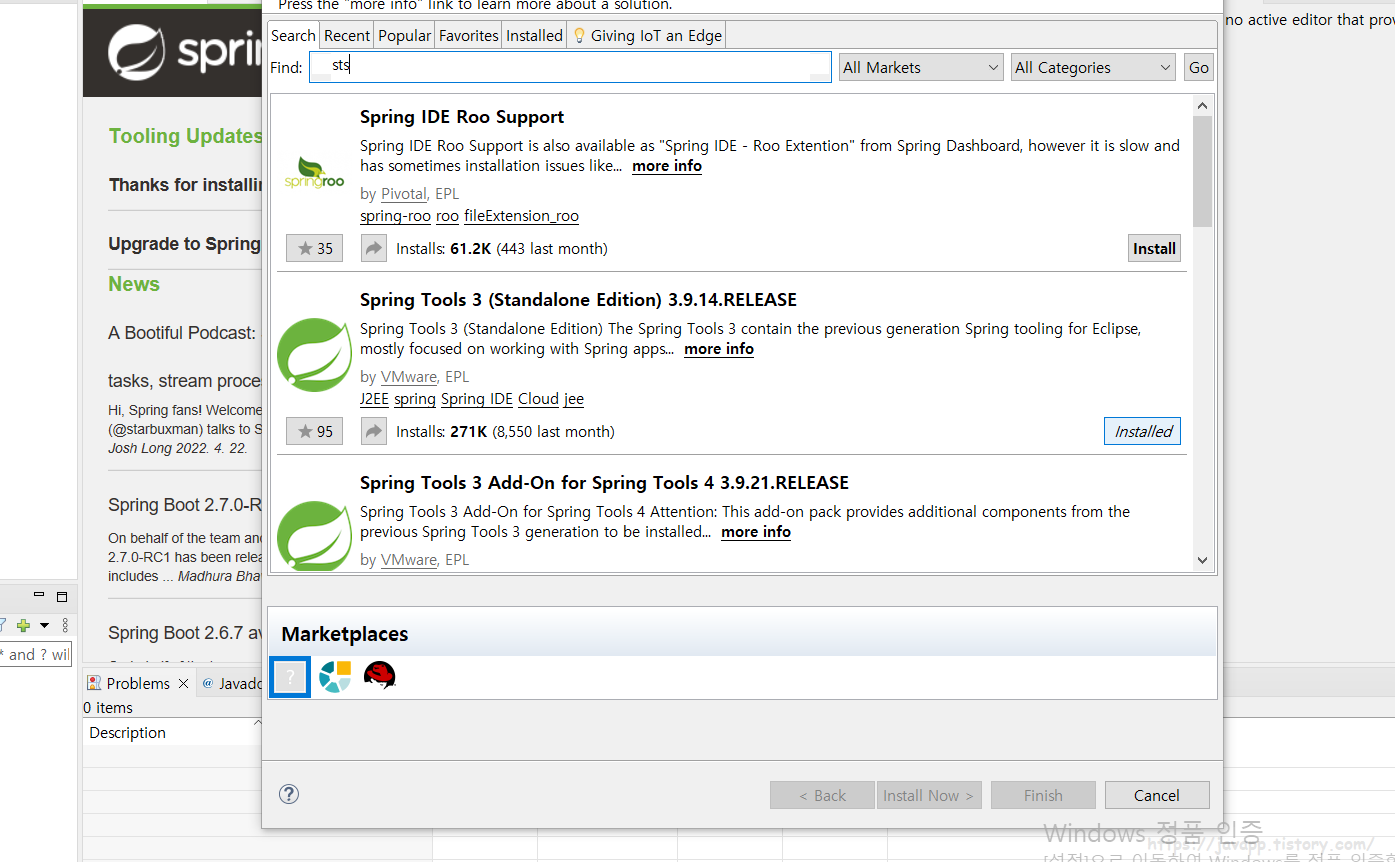Install Spring IDE Roo Support
The image size is (1395, 862).
point(1154,248)
